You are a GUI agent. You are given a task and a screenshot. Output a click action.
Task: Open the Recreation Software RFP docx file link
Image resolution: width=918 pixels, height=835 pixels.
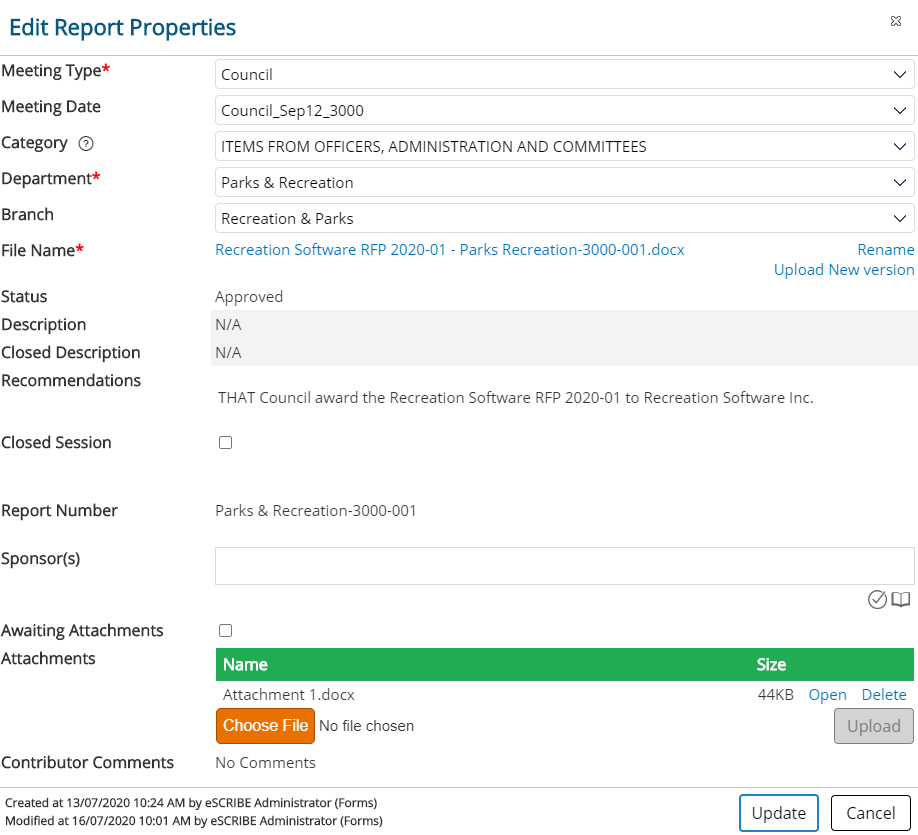450,250
